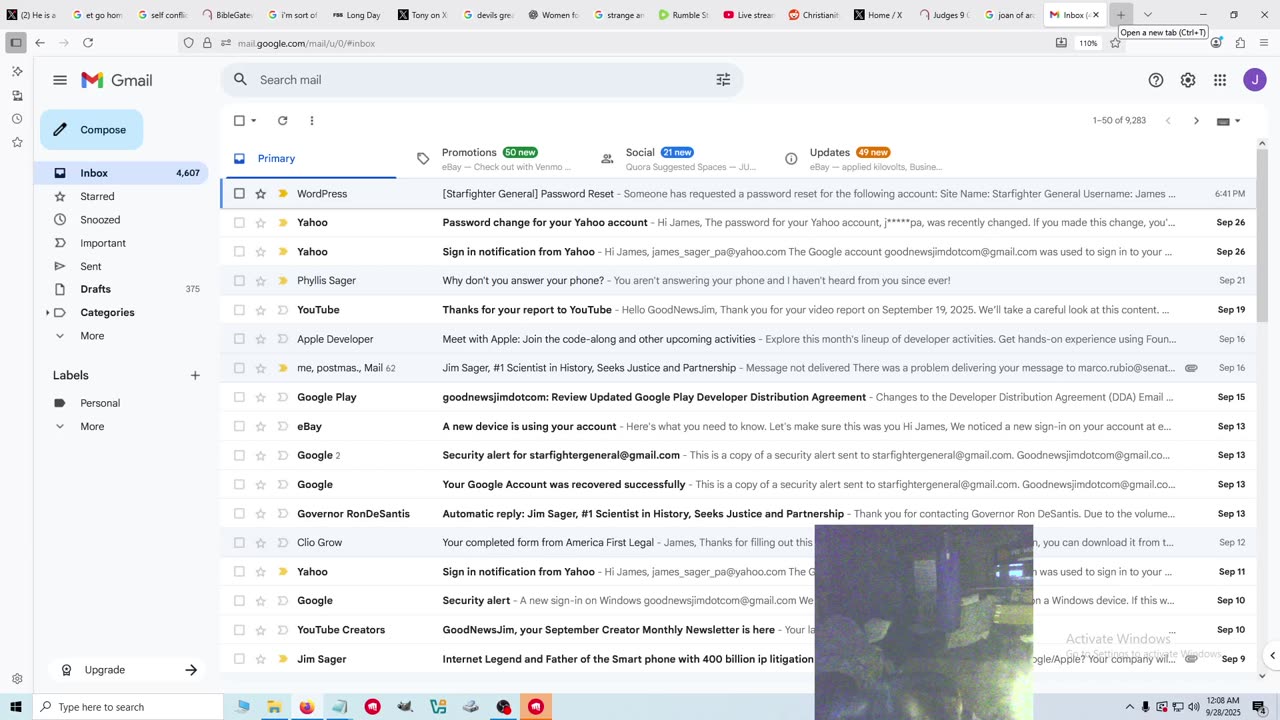Click Upgrade button in sidebar

click(x=127, y=670)
